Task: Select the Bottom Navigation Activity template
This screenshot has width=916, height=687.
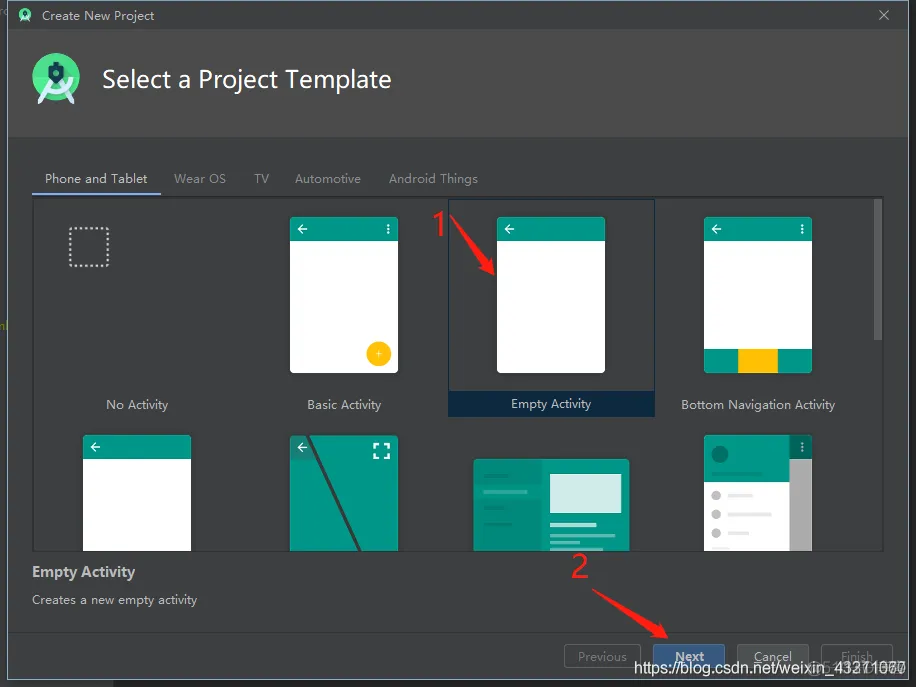Action: (x=758, y=295)
